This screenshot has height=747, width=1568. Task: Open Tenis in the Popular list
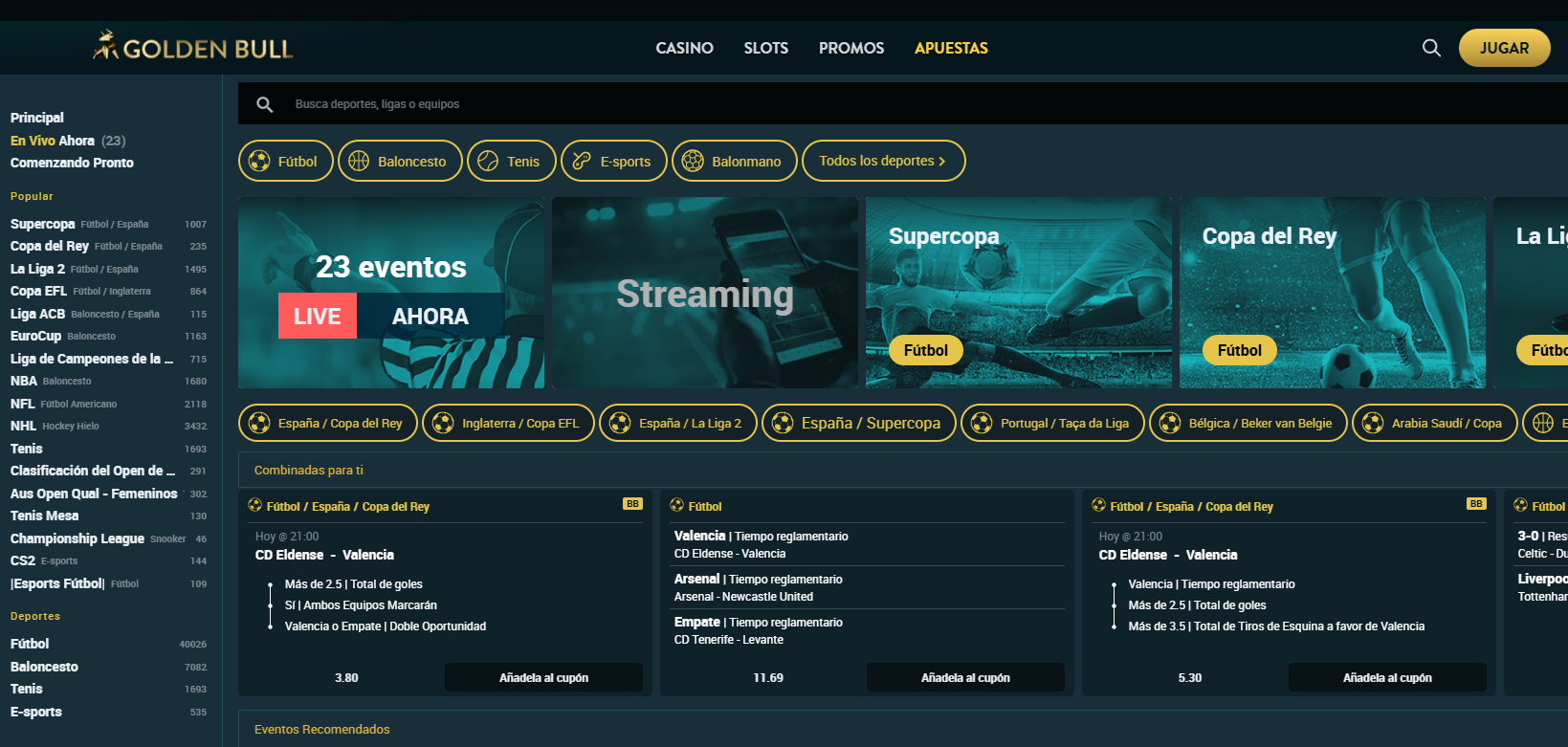[108, 449]
